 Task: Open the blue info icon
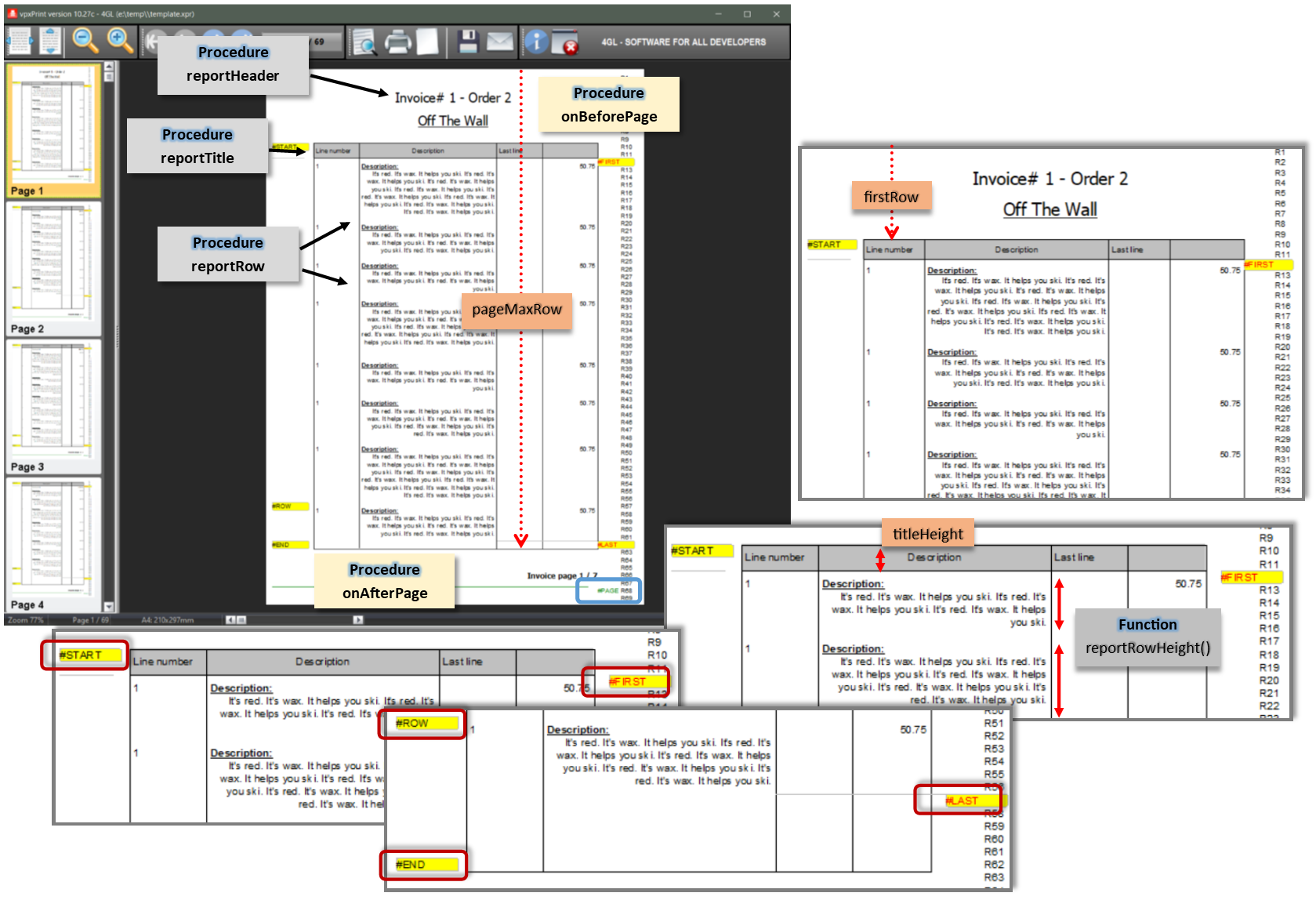click(x=536, y=42)
